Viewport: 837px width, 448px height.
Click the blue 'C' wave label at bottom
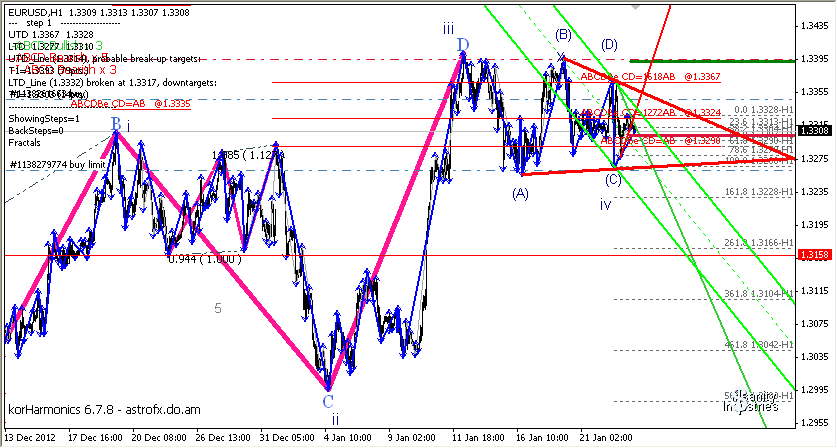(x=327, y=401)
